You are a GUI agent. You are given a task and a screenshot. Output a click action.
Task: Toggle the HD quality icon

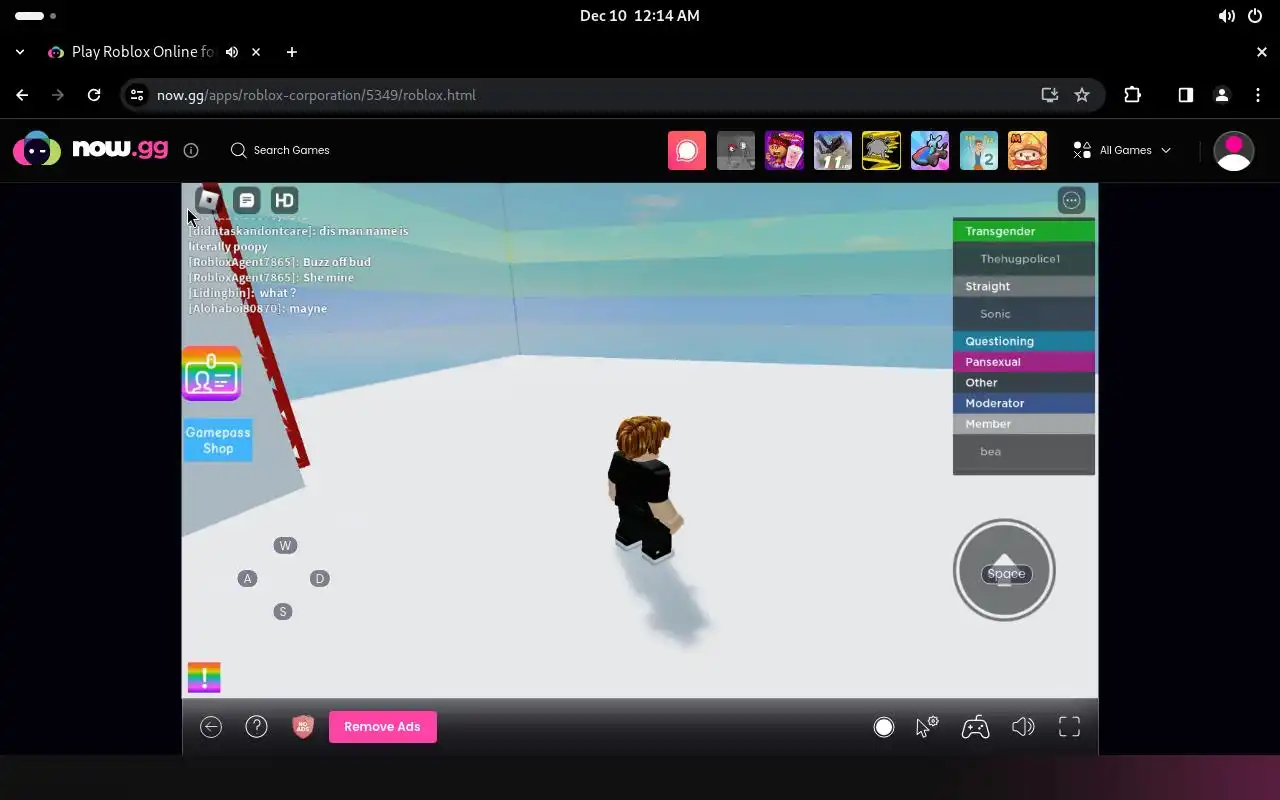285,200
